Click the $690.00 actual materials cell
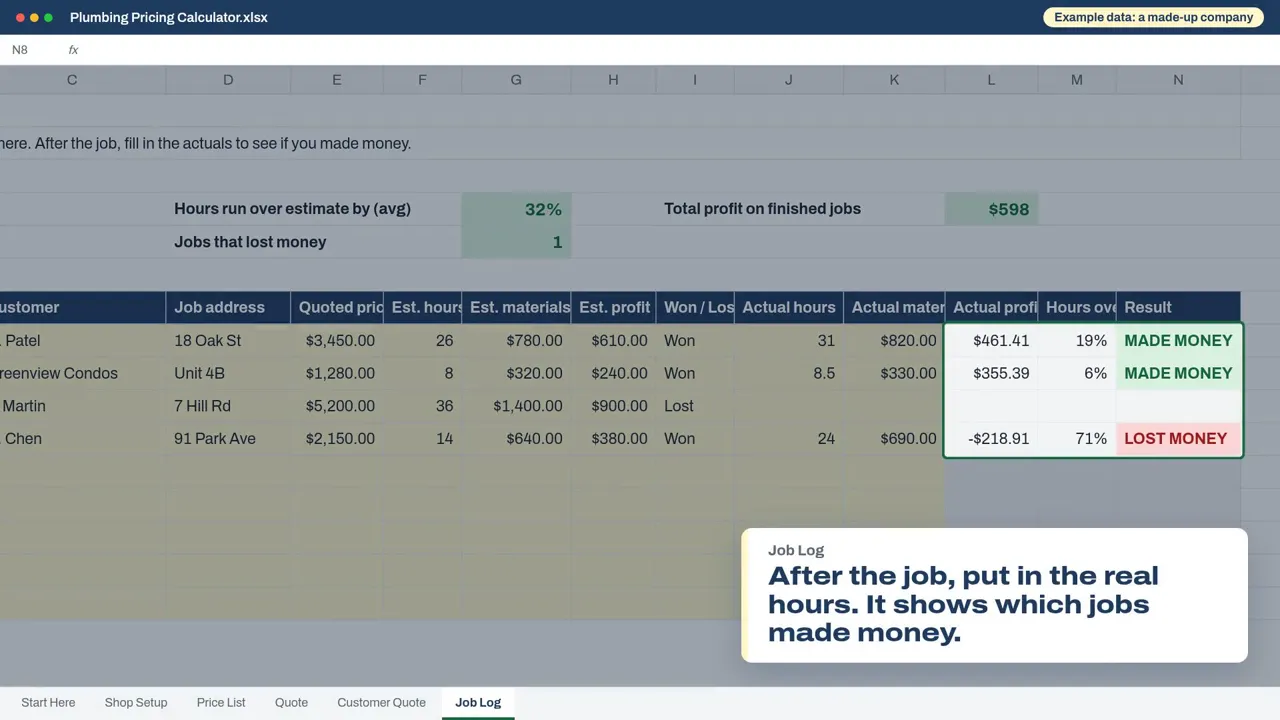The height and width of the screenshot is (720, 1280). pos(894,438)
